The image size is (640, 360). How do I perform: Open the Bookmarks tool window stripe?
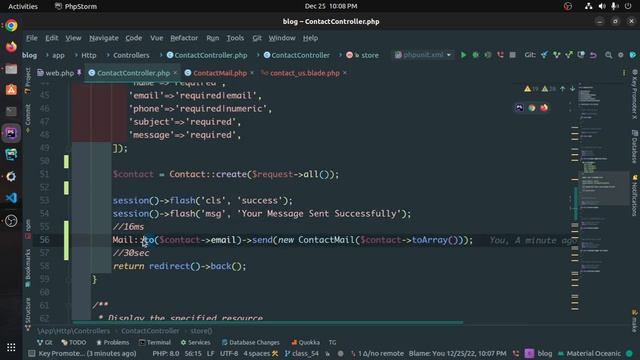[x=28, y=268]
